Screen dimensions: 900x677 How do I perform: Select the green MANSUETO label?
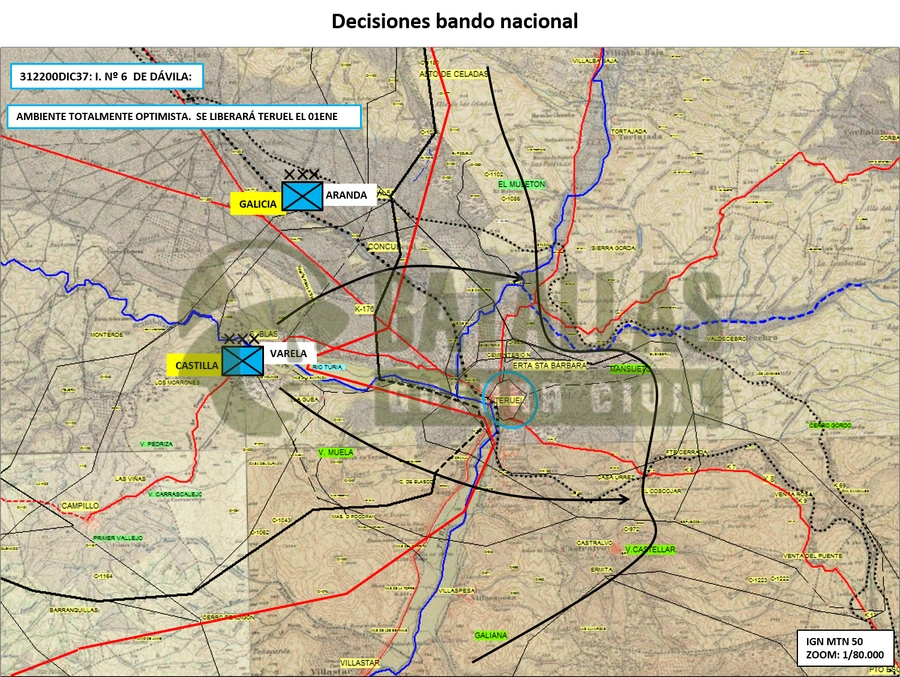coord(630,369)
